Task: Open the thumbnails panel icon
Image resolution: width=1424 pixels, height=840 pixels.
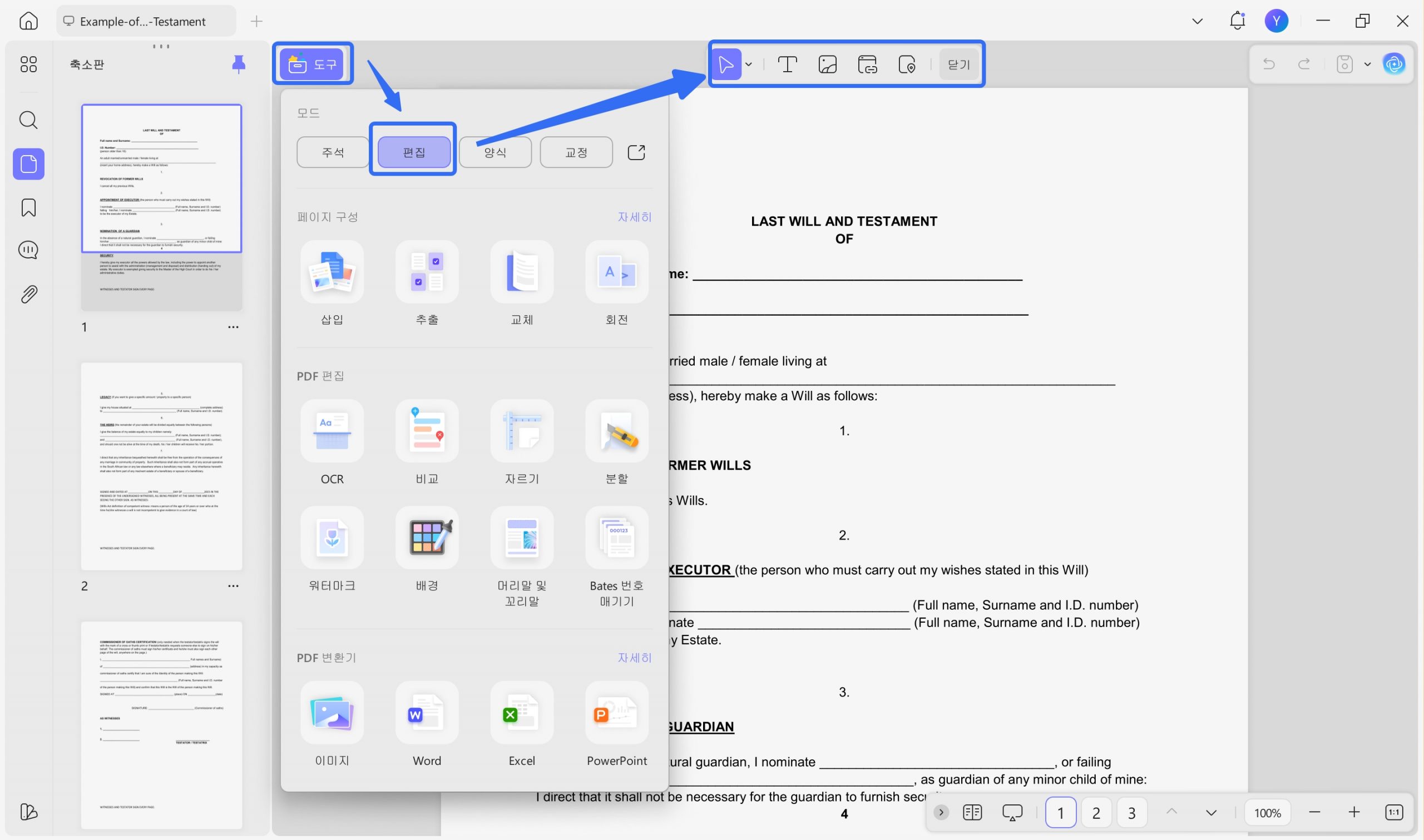Action: click(x=28, y=164)
